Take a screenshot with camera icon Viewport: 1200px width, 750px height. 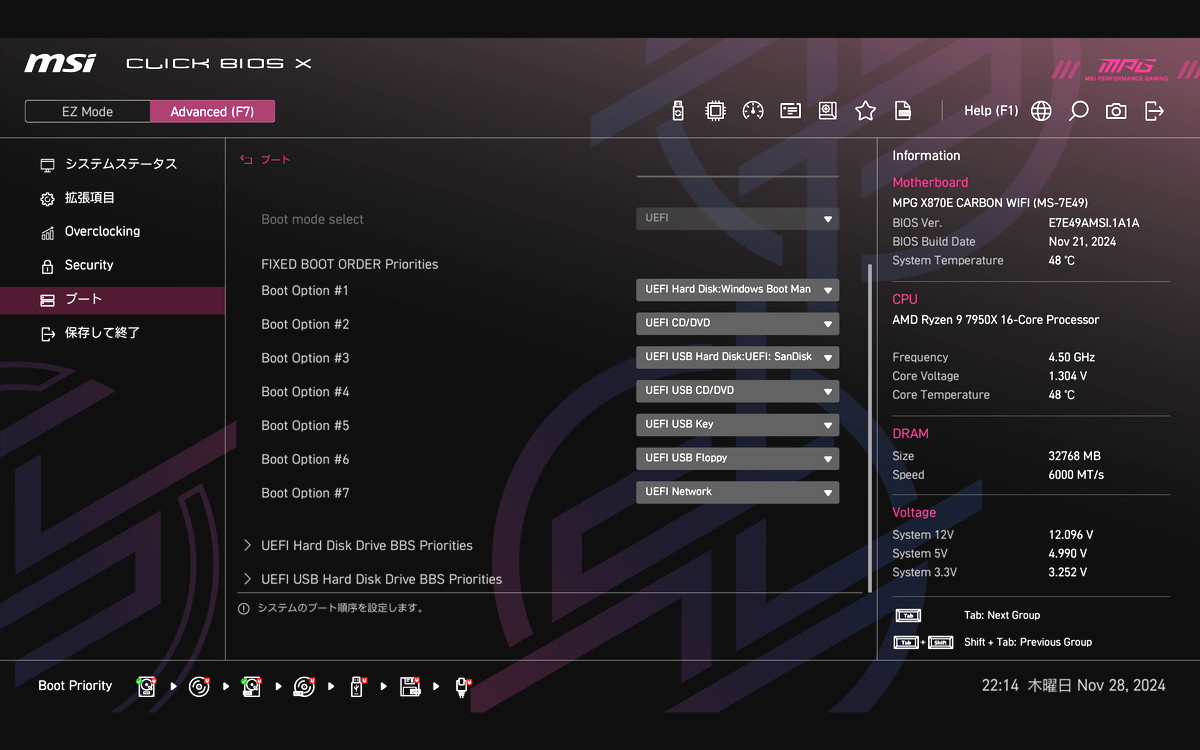pos(1116,111)
